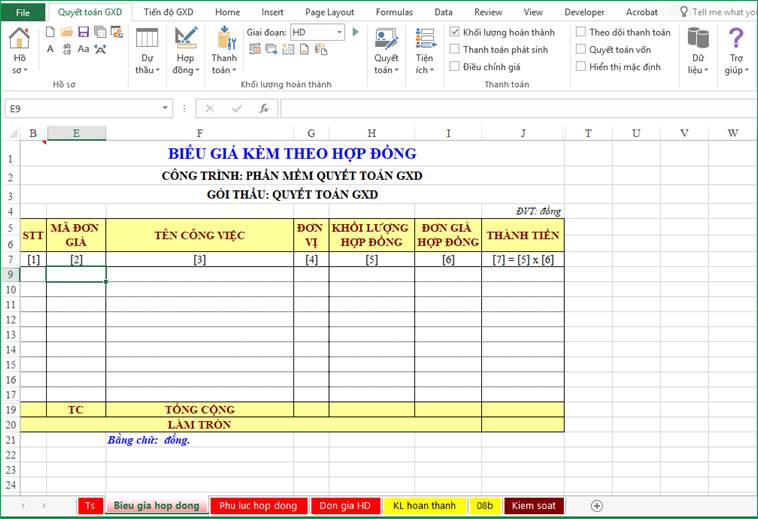Click inside the formula bar input
Screen dimensions: 758x519
tap(500, 108)
